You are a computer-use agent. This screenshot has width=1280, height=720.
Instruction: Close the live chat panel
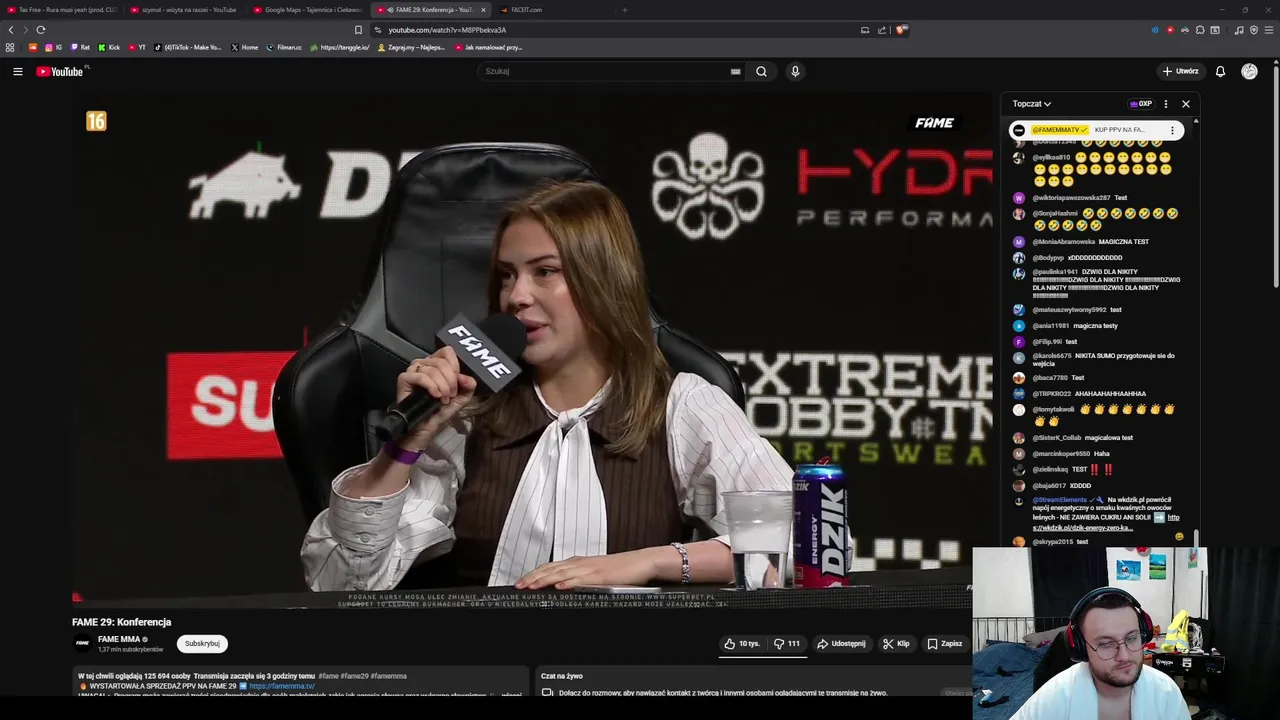1186,104
